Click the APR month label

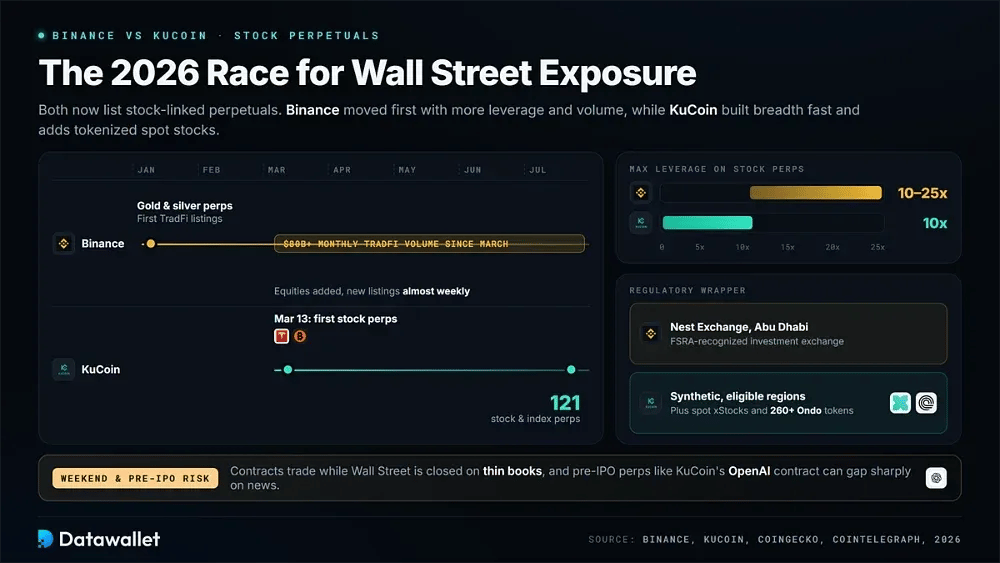tap(342, 170)
